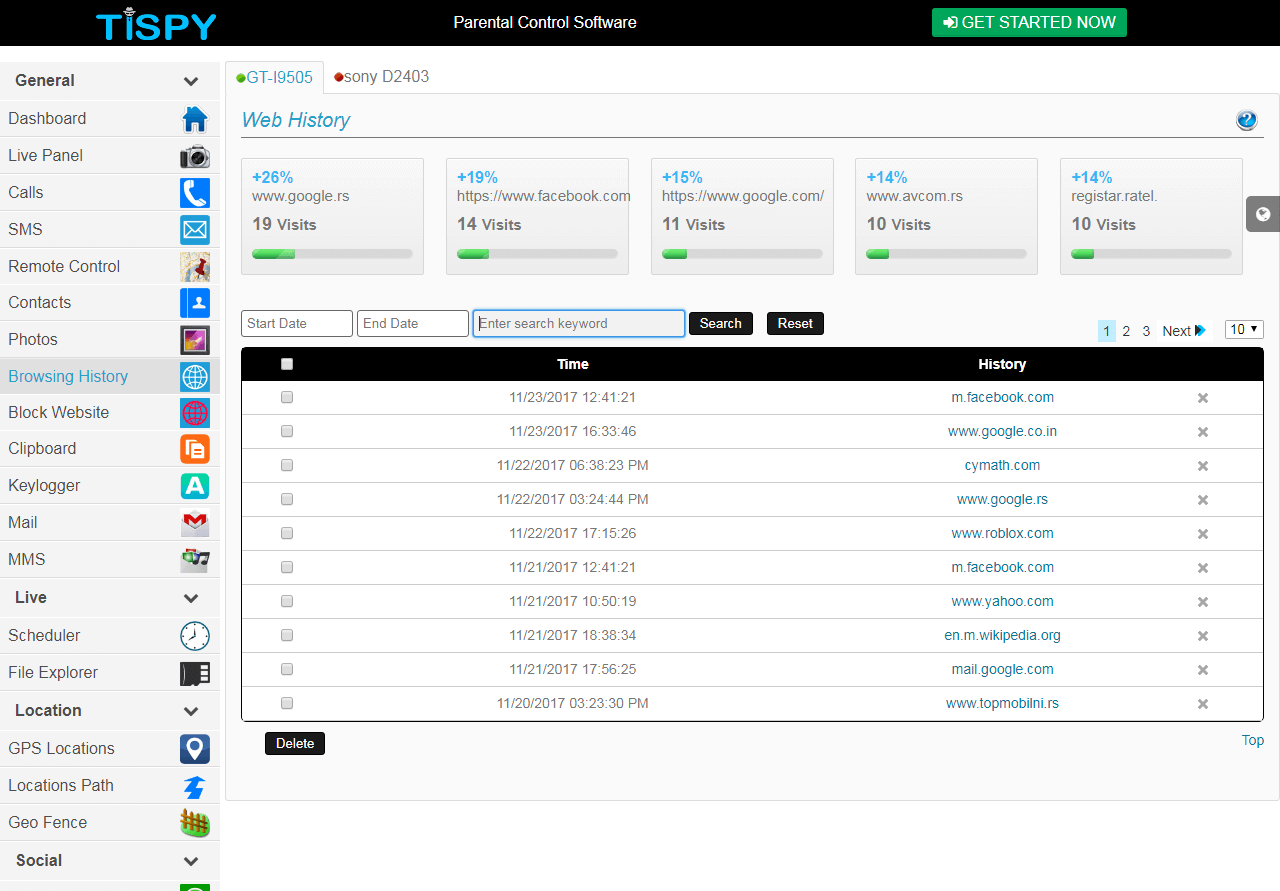Screen dimensions: 1280x891
Task: Select Scheduler in the sidebar
Action: point(110,636)
